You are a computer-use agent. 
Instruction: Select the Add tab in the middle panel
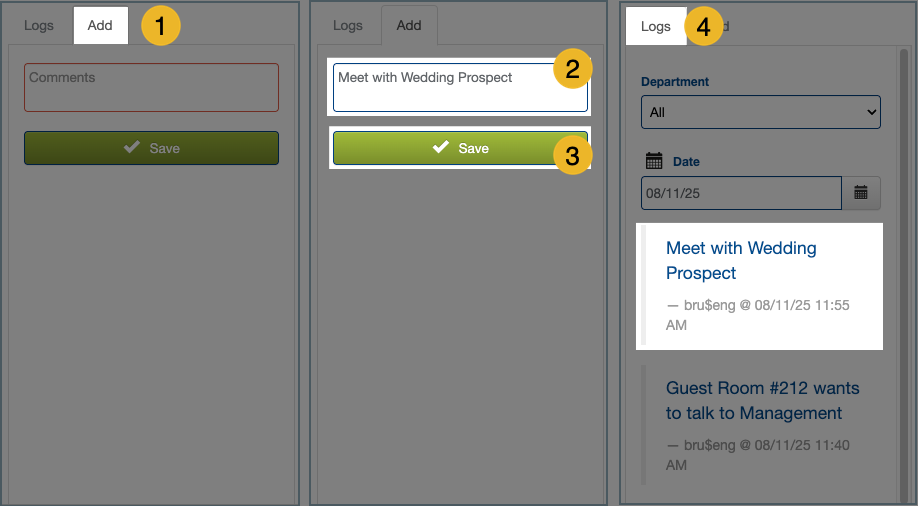(409, 26)
